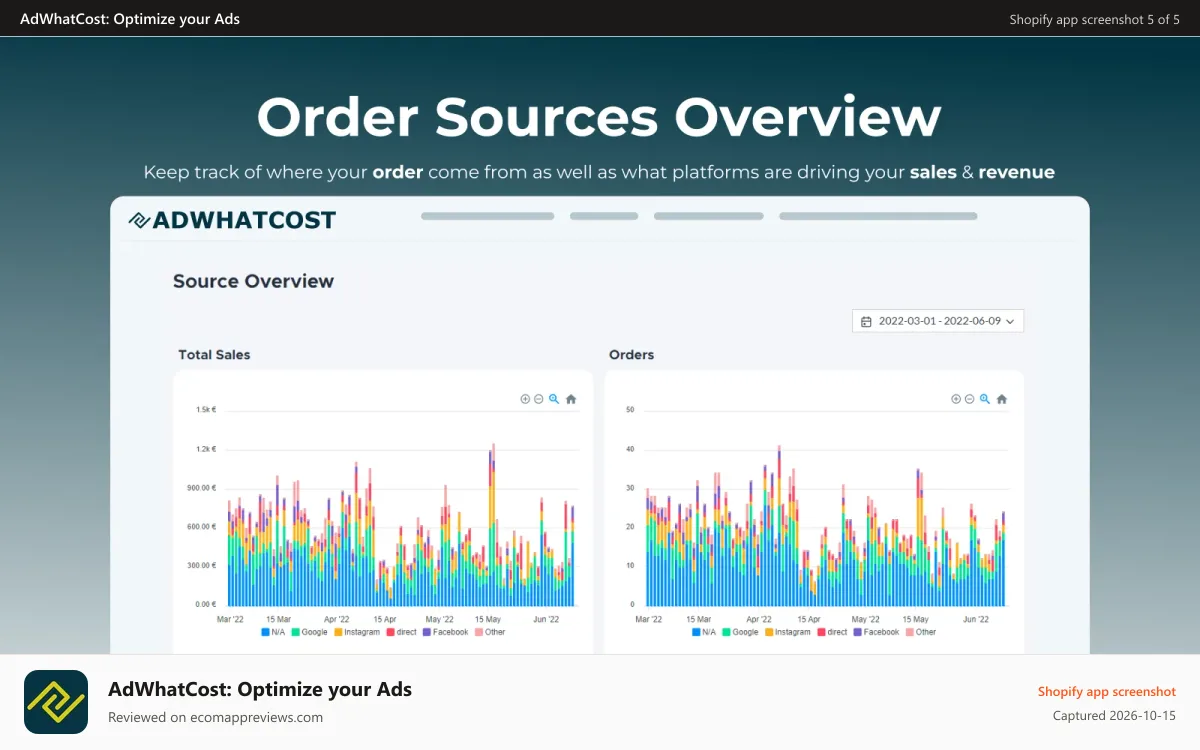
Task: Toggle the Google series in Total Sales legend
Action: point(310,632)
